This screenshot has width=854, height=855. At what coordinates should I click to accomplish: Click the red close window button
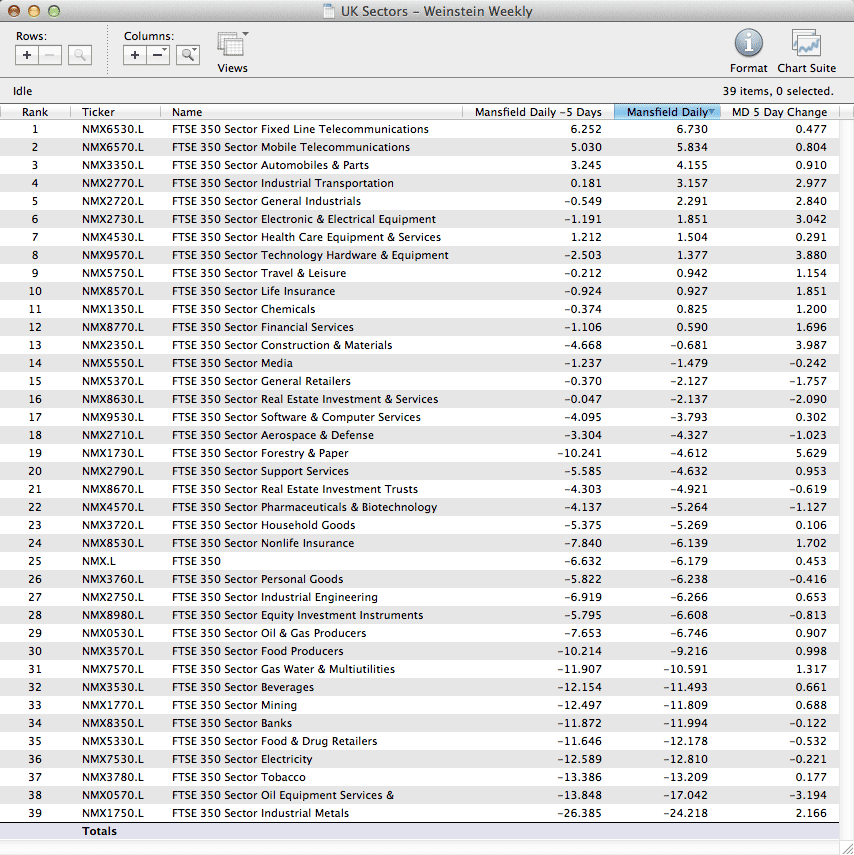[14, 12]
